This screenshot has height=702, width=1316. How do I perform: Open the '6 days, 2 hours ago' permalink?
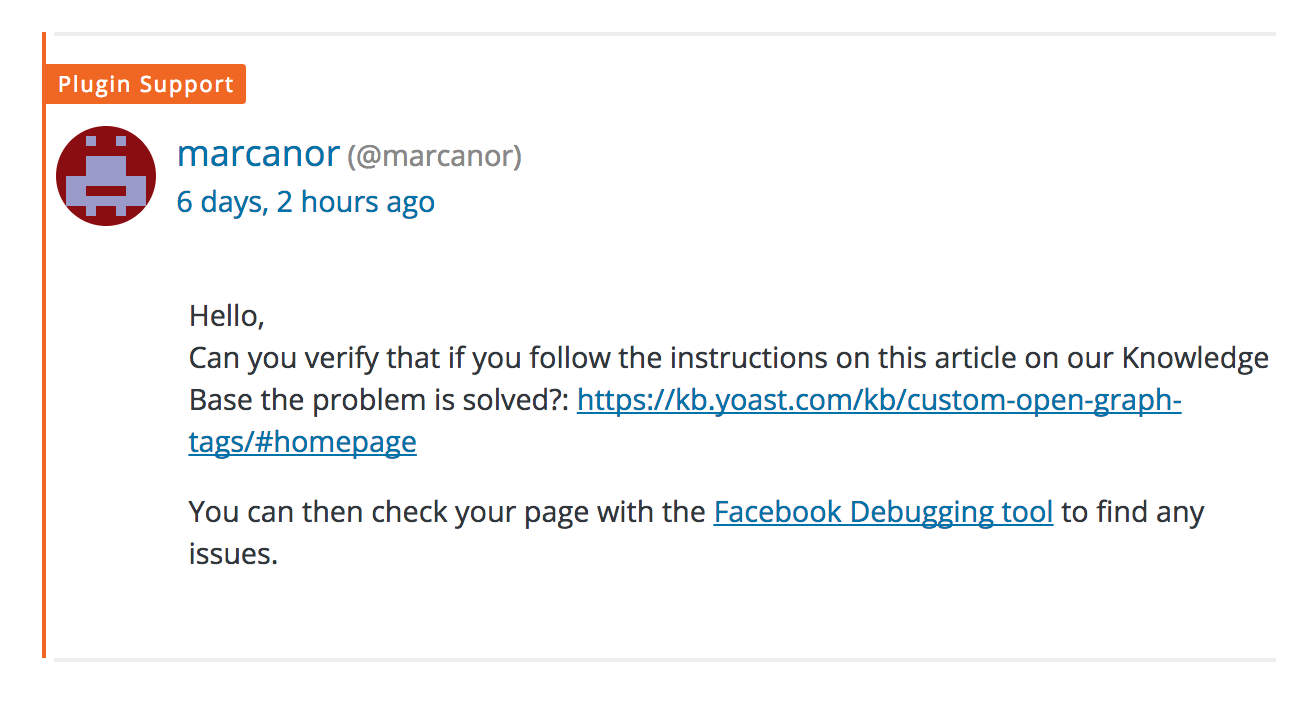tap(305, 202)
